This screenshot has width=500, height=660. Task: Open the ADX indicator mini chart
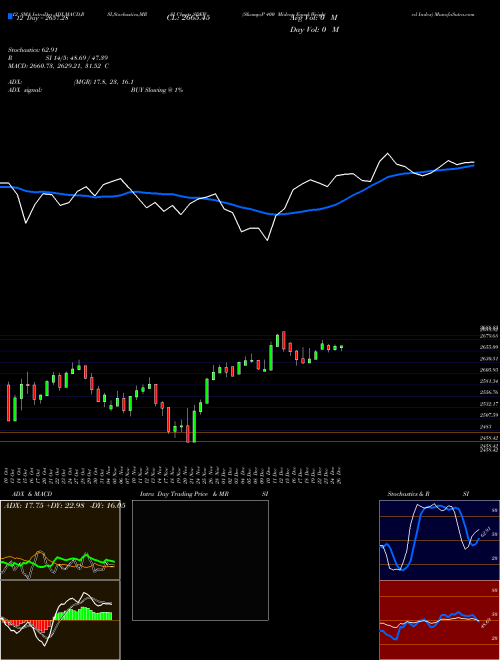pos(60,540)
